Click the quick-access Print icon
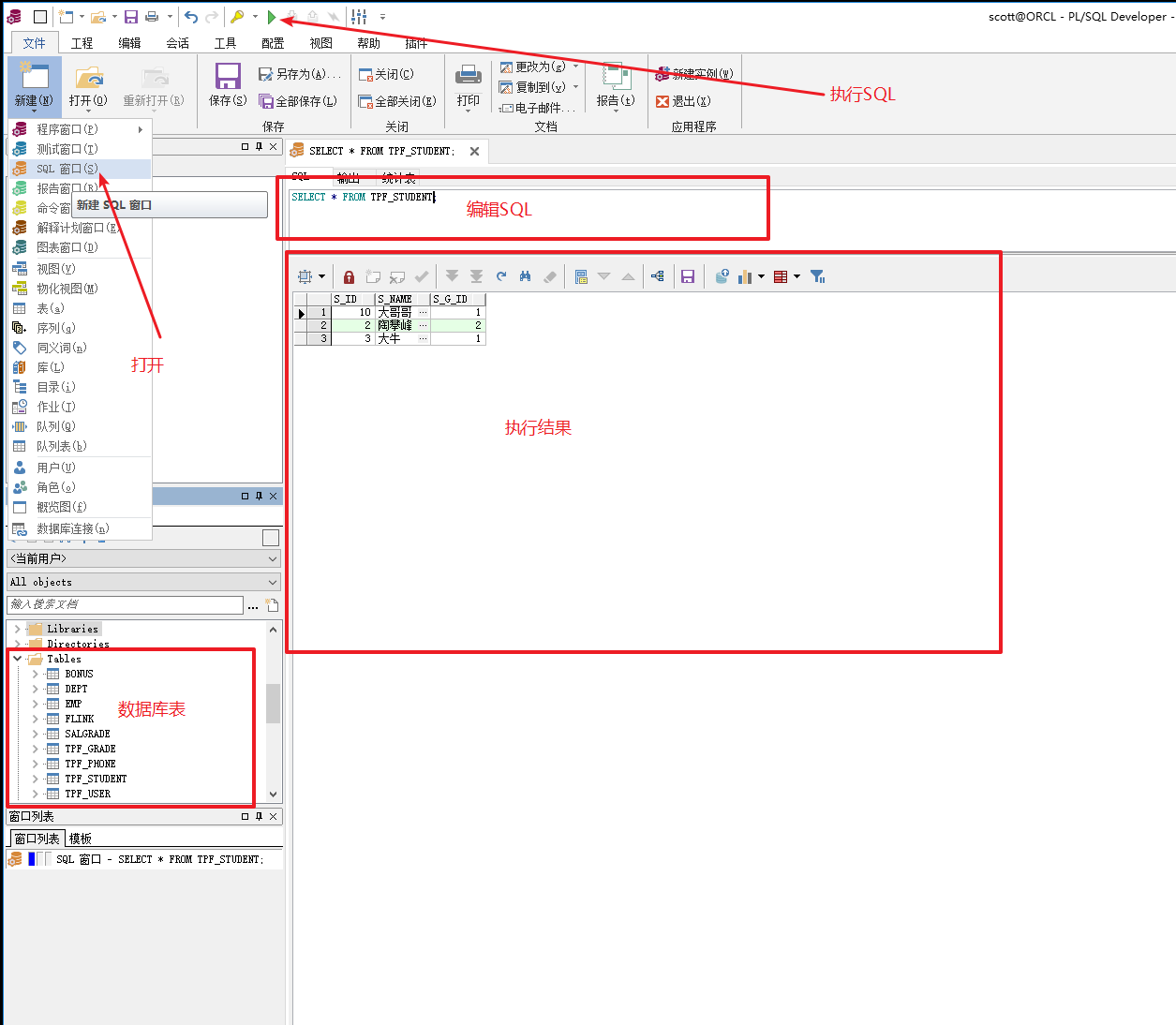 [152, 17]
